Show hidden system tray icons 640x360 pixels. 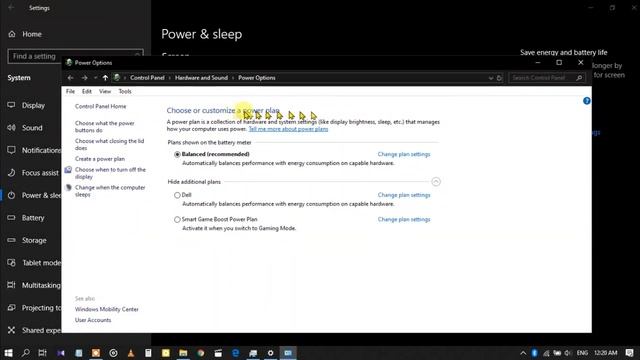(523, 353)
